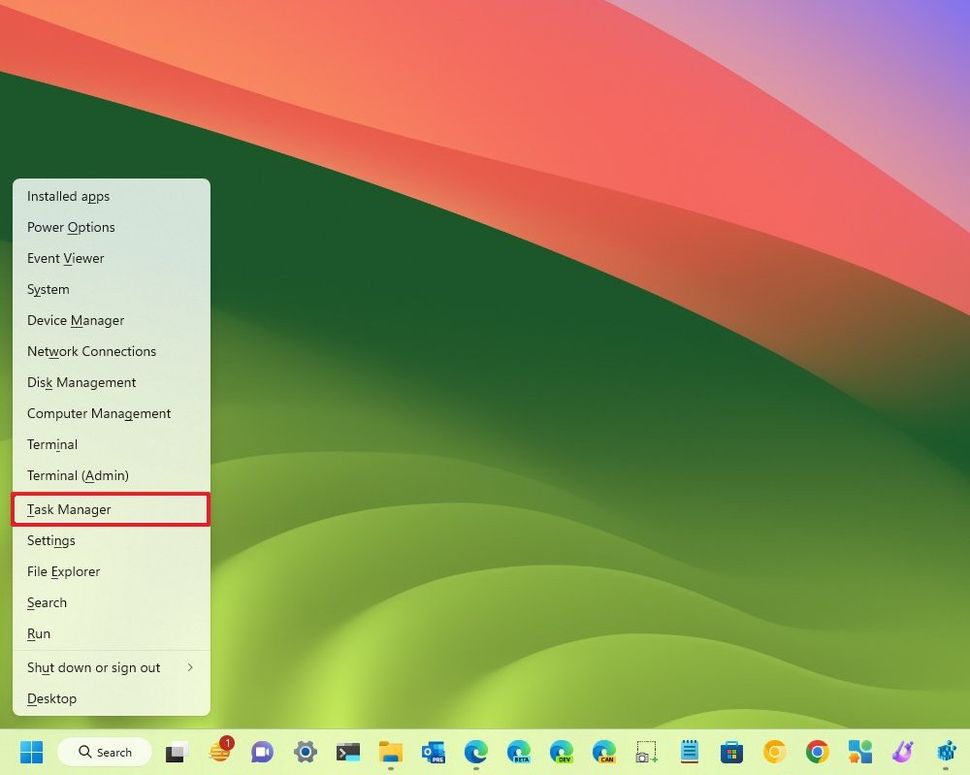Open Chrome Canary from the taskbar

(775, 751)
